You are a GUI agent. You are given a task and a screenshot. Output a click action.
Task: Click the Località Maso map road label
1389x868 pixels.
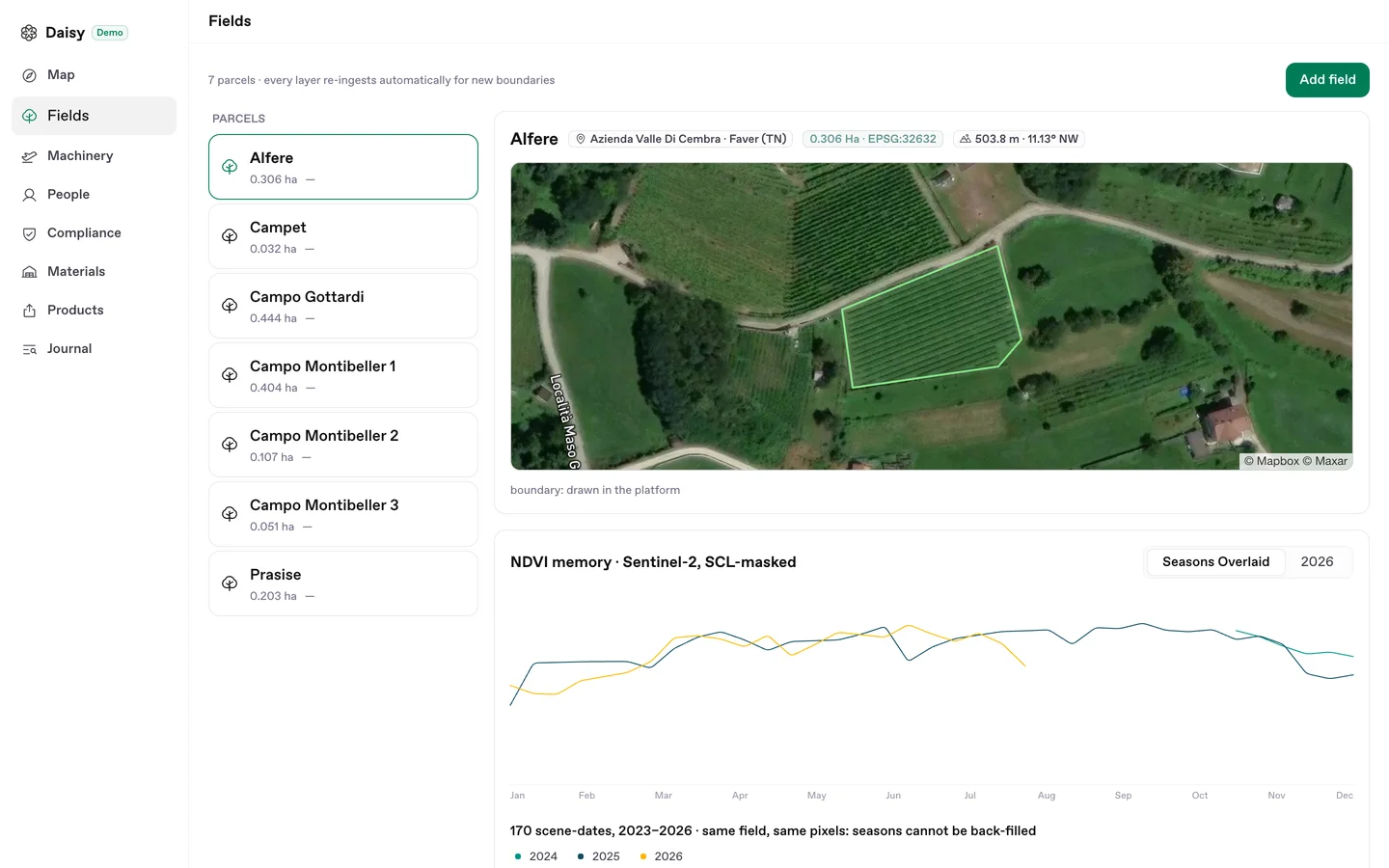(563, 421)
